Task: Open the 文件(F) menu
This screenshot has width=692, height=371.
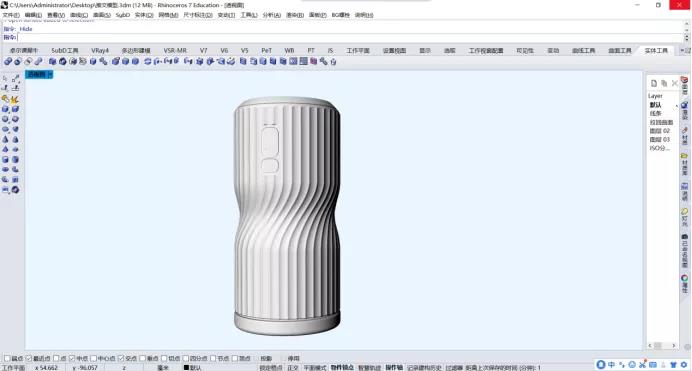Action: point(11,15)
